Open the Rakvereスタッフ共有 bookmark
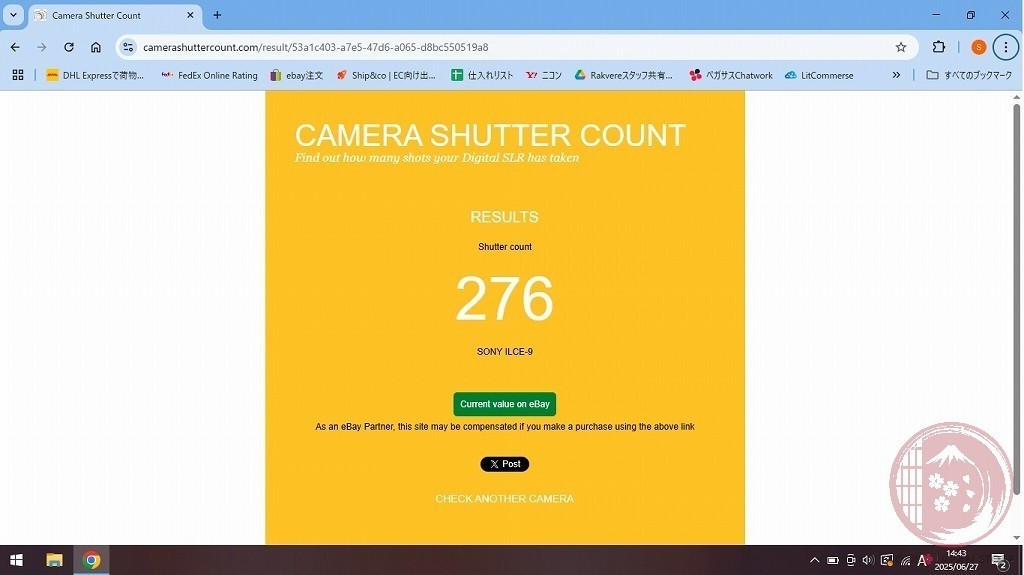 pyautogui.click(x=624, y=75)
